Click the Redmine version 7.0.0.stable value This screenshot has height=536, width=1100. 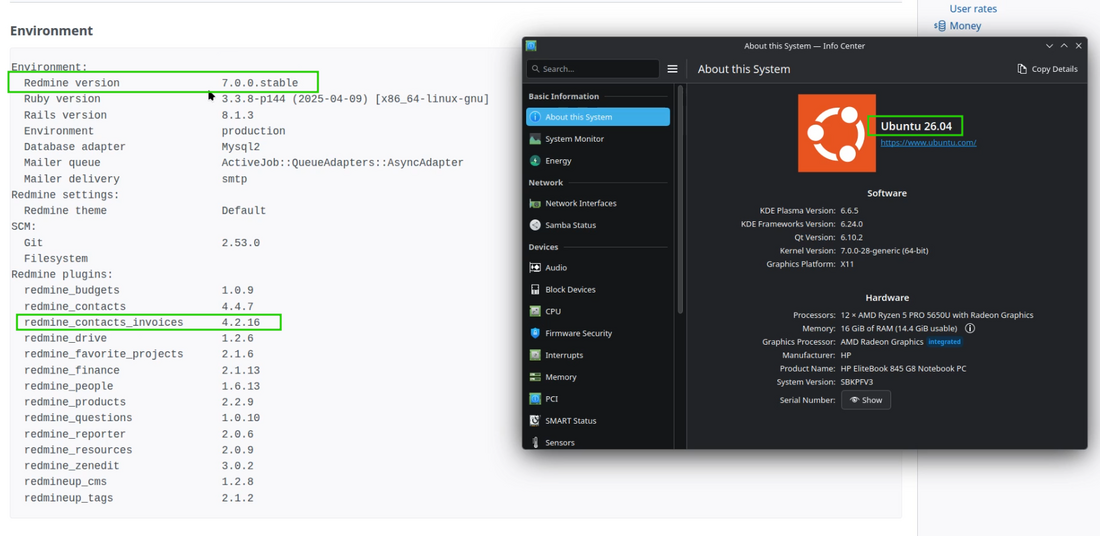coord(260,83)
